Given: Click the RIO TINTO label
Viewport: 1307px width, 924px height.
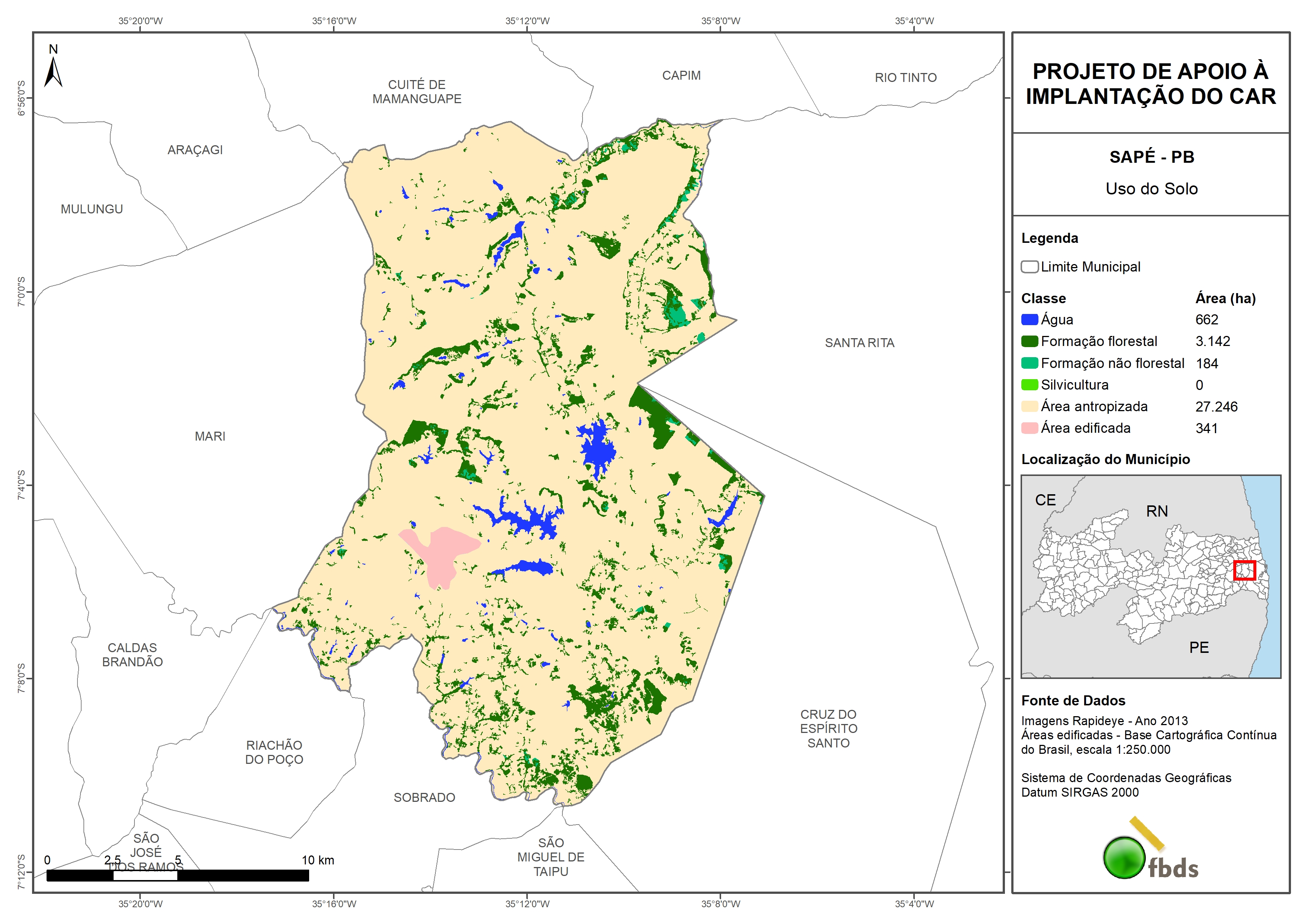Looking at the screenshot, I should coord(905,77).
